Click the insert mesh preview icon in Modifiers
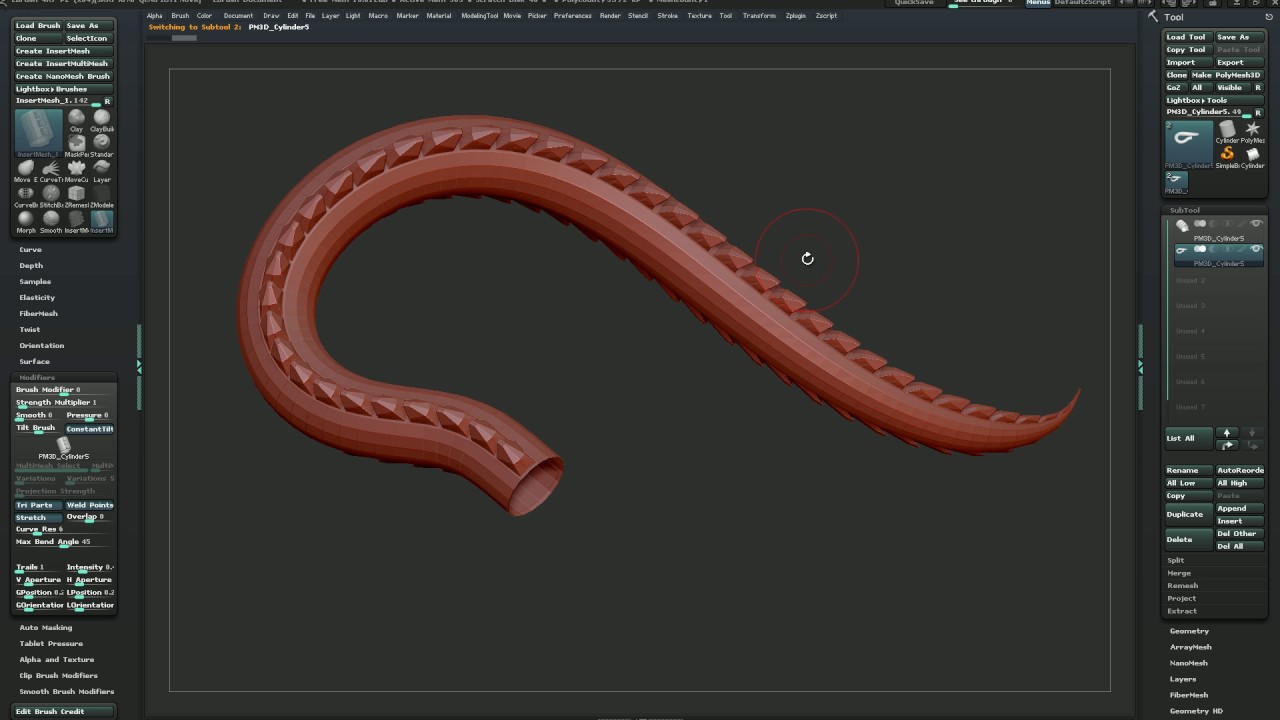The height and width of the screenshot is (720, 1280). pos(63,445)
